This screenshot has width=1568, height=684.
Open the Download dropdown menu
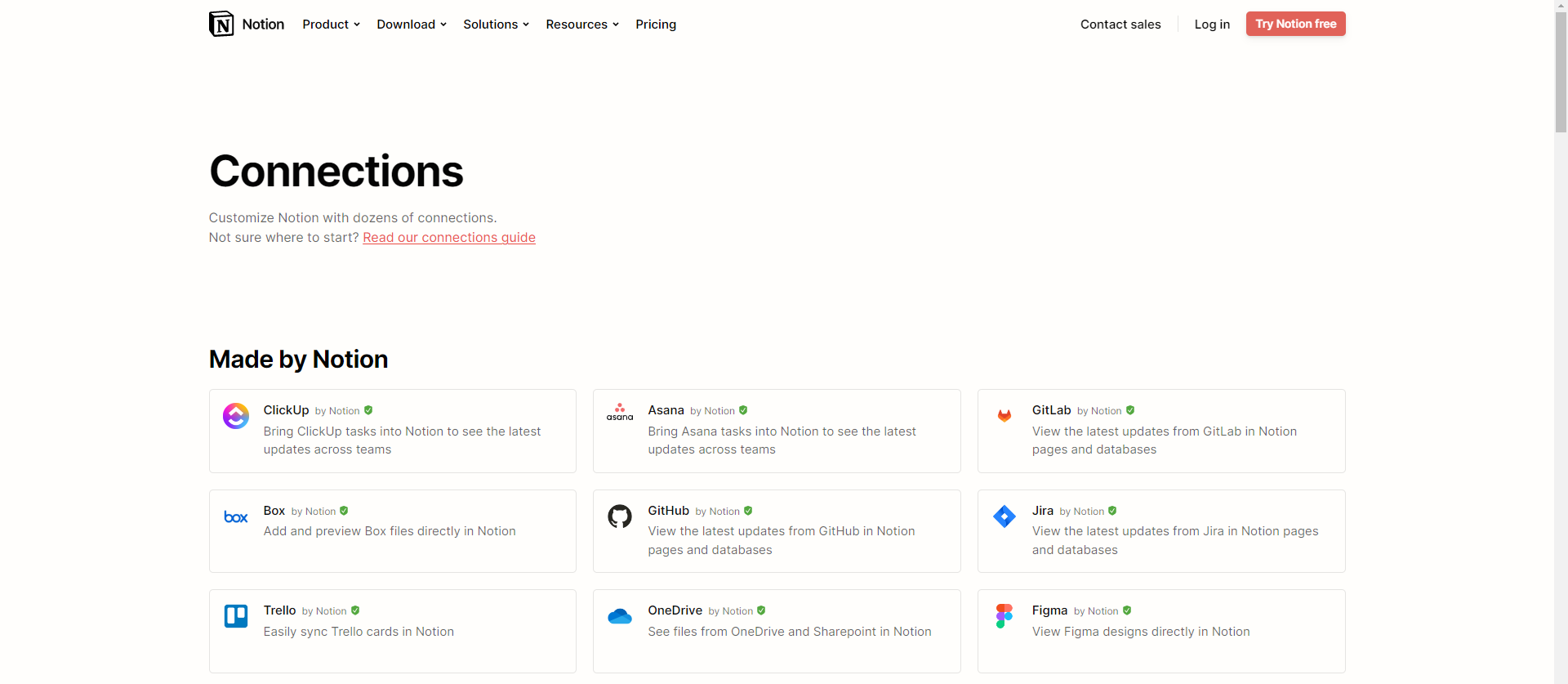coord(412,25)
